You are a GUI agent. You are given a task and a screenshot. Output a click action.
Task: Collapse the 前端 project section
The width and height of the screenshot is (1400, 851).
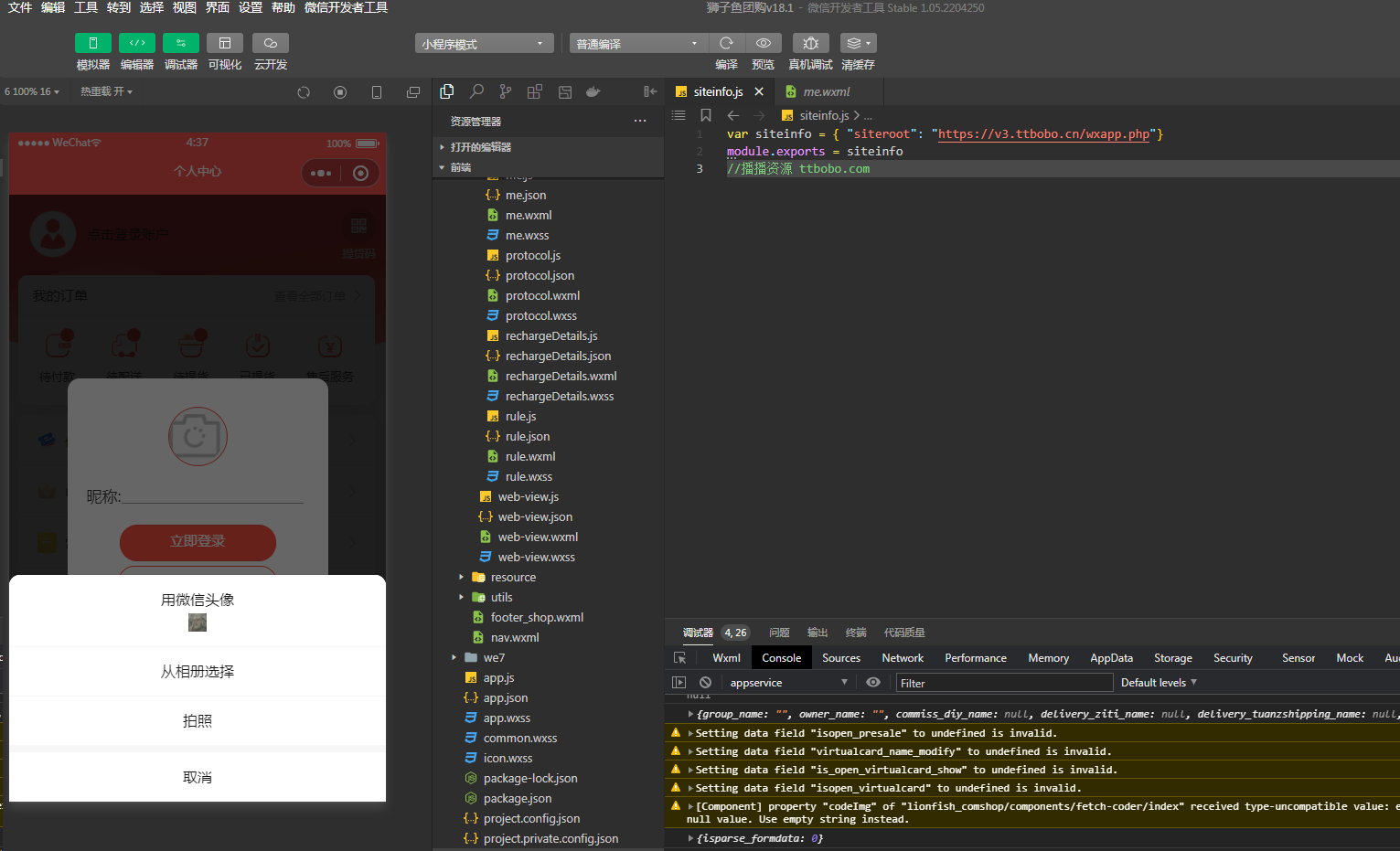pyautogui.click(x=548, y=167)
